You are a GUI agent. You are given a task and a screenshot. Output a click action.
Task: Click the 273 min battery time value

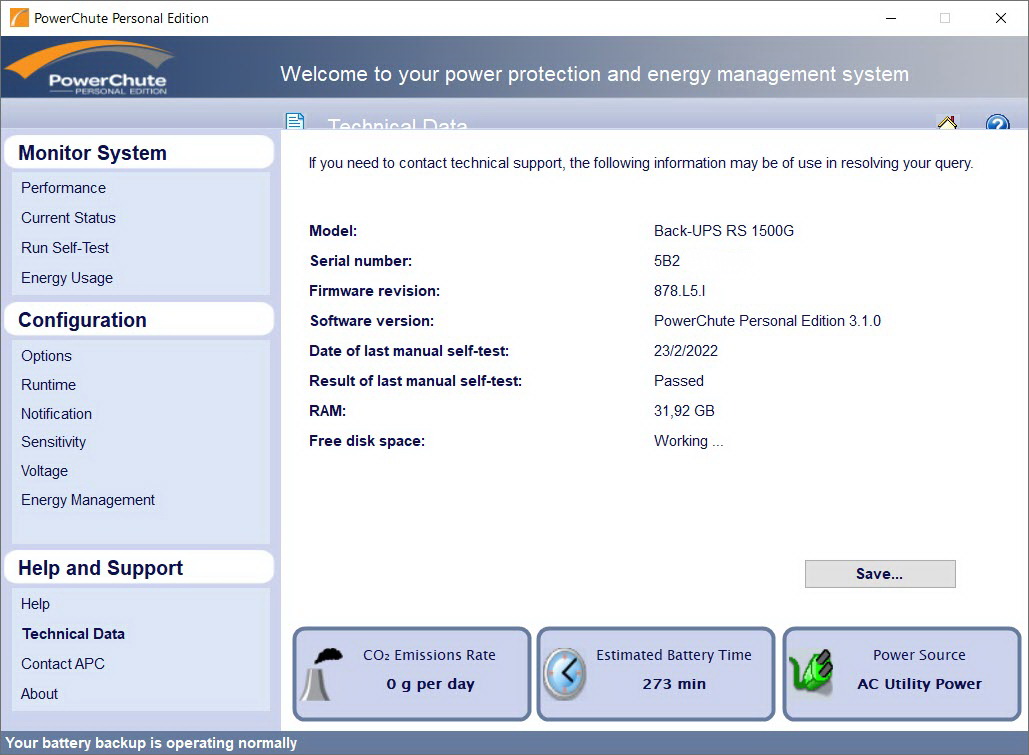tap(674, 684)
